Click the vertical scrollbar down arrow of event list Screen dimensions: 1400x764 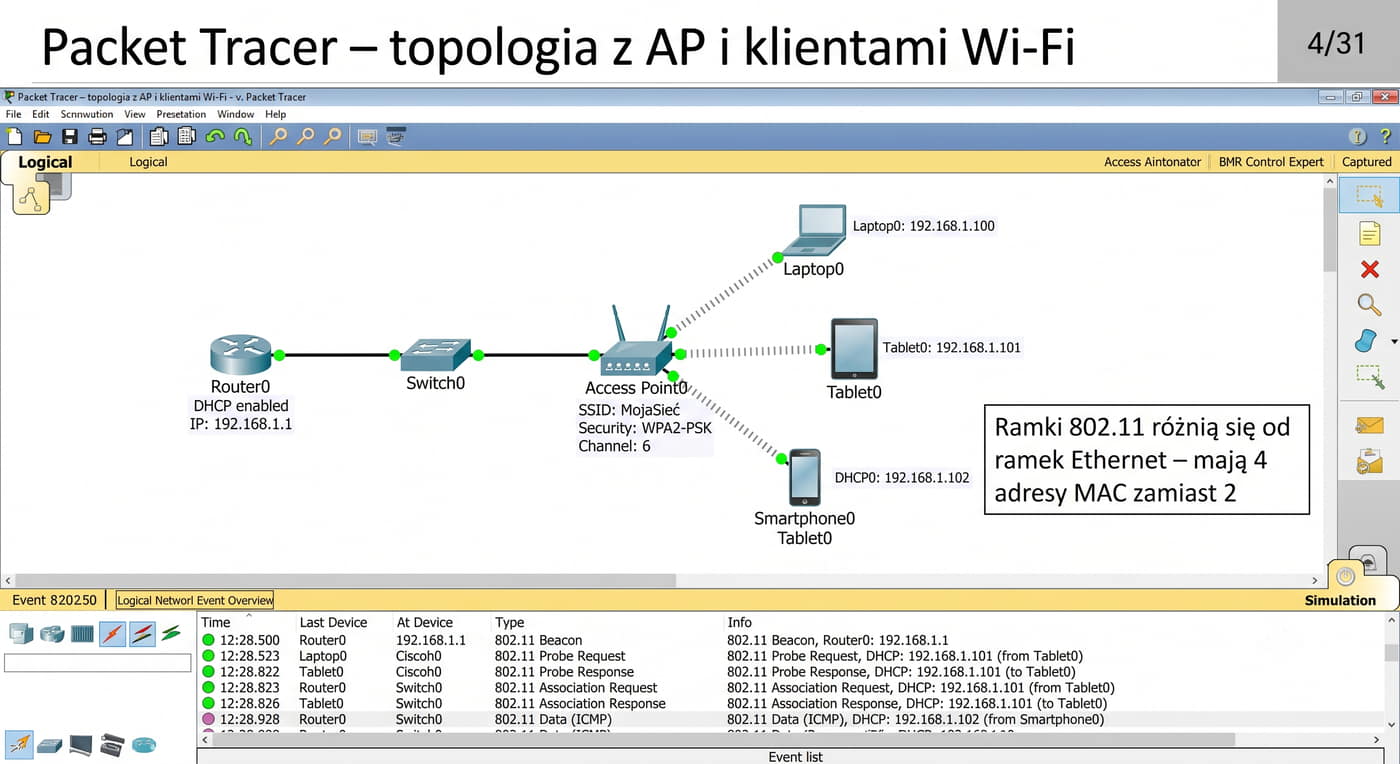point(1391,724)
